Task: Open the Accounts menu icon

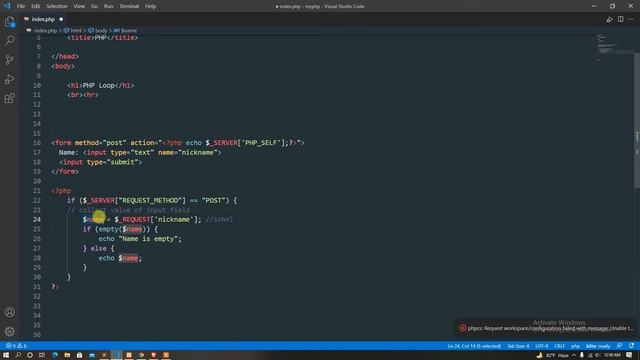Action: pyautogui.click(x=9, y=312)
